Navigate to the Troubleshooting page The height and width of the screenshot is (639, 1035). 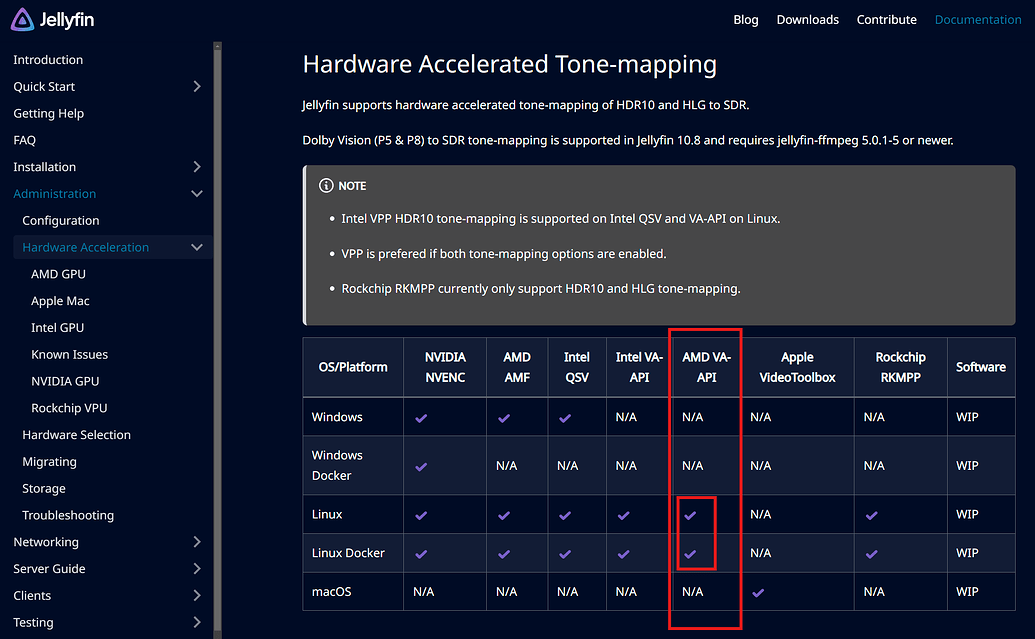[x=68, y=515]
